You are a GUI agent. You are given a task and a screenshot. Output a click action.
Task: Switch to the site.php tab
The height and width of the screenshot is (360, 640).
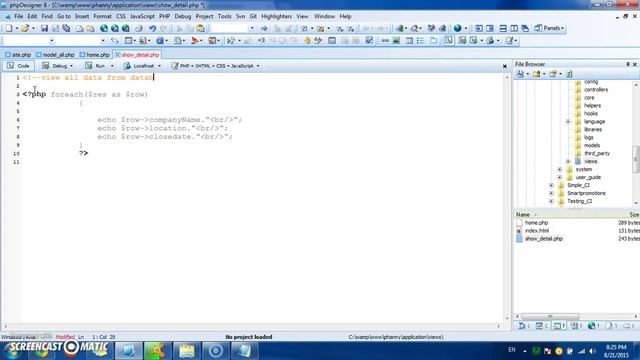click(18, 55)
